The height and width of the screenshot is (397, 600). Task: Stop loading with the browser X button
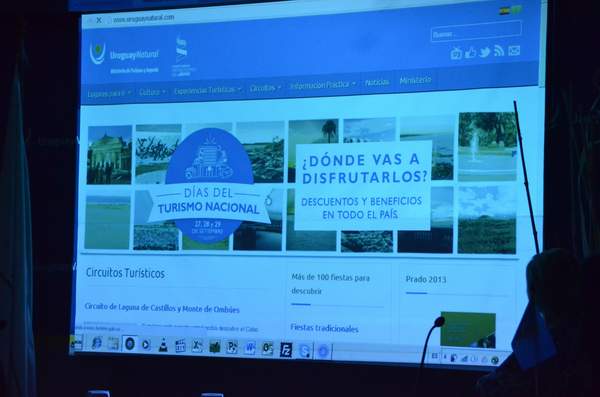click(x=99, y=20)
